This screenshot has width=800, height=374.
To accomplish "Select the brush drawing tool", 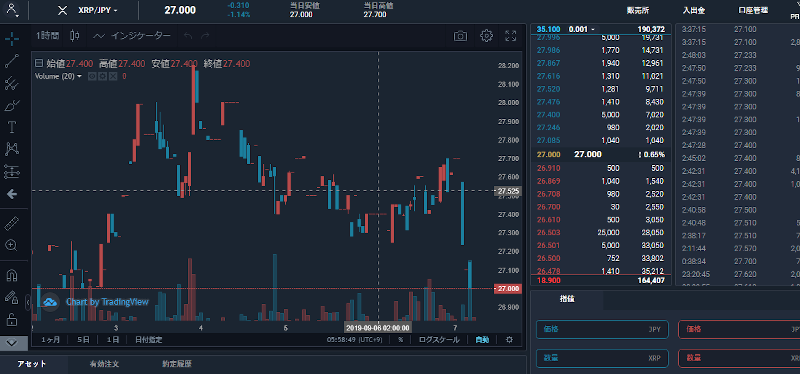I will point(12,106).
